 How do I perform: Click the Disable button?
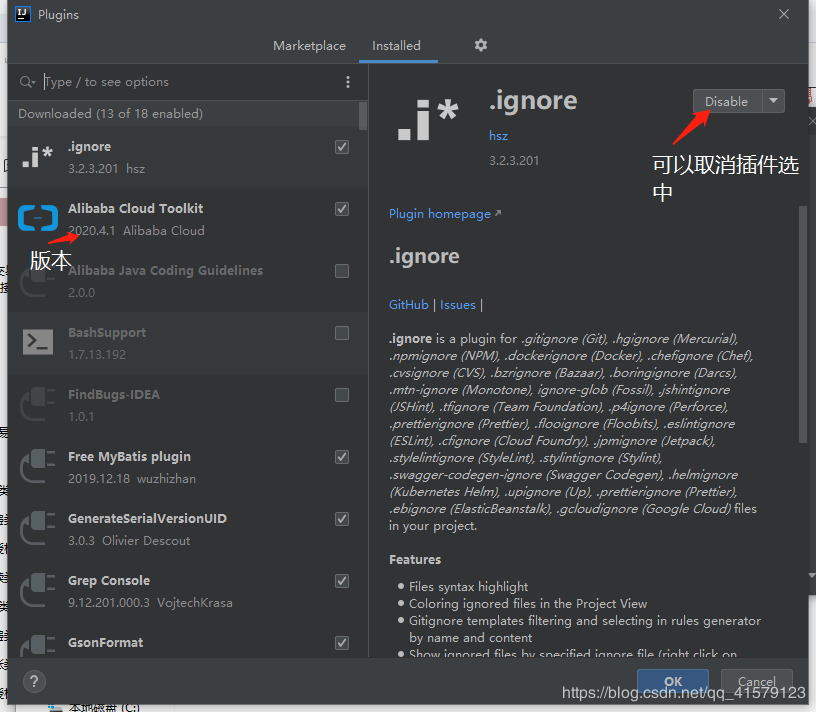pos(728,101)
